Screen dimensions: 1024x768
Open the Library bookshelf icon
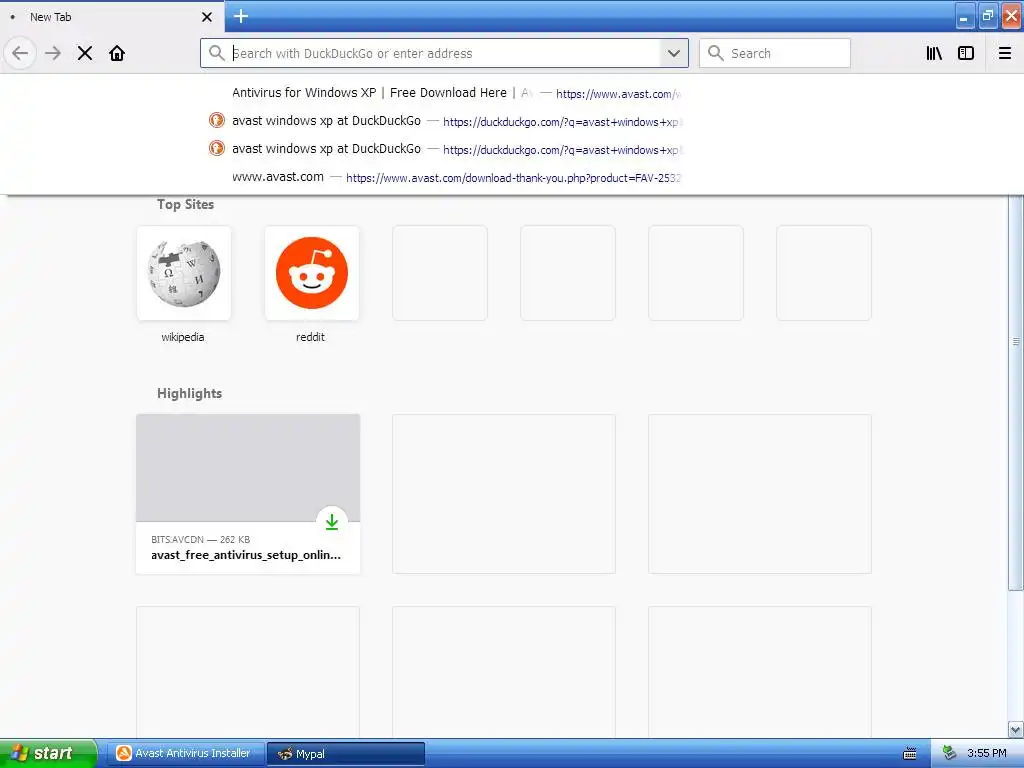[934, 53]
